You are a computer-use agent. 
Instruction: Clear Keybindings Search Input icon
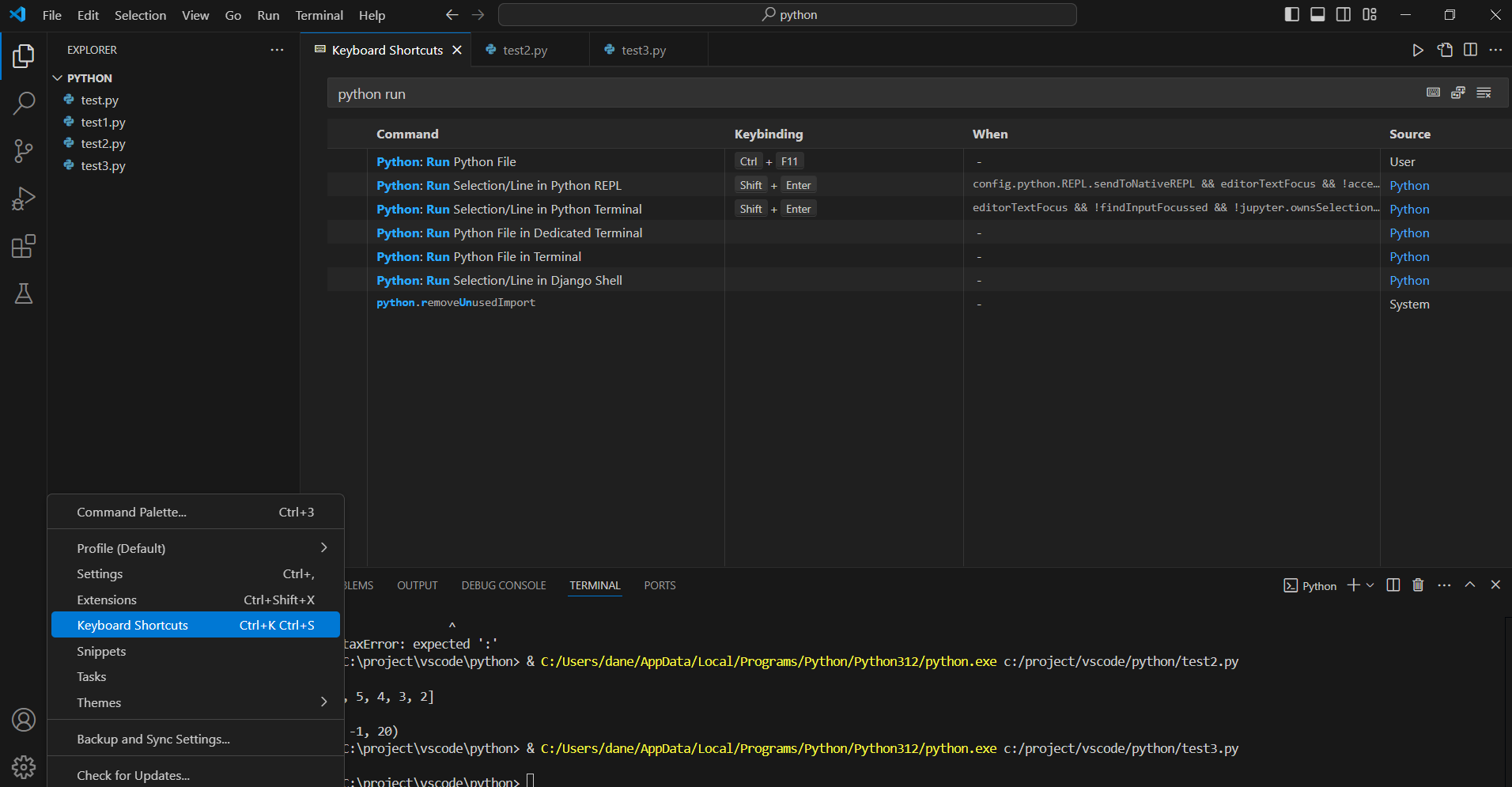pos(1484,93)
